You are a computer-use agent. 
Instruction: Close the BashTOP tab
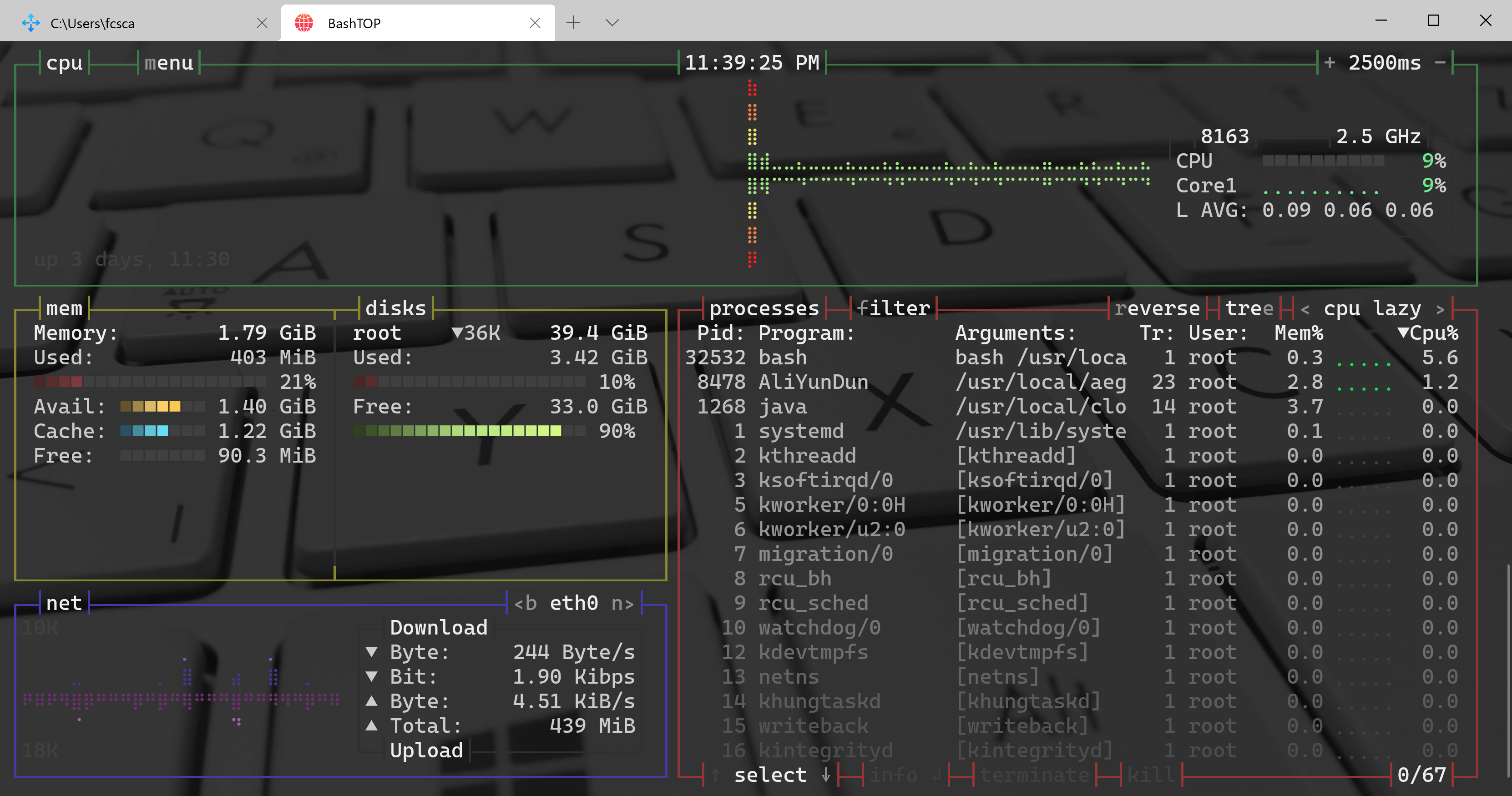535,23
